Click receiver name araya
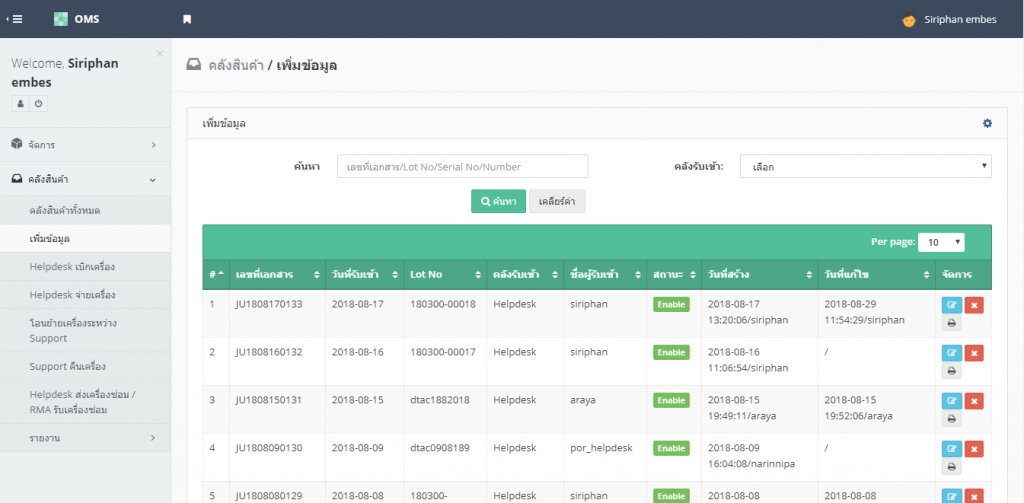The image size is (1024, 503). click(x=583, y=400)
